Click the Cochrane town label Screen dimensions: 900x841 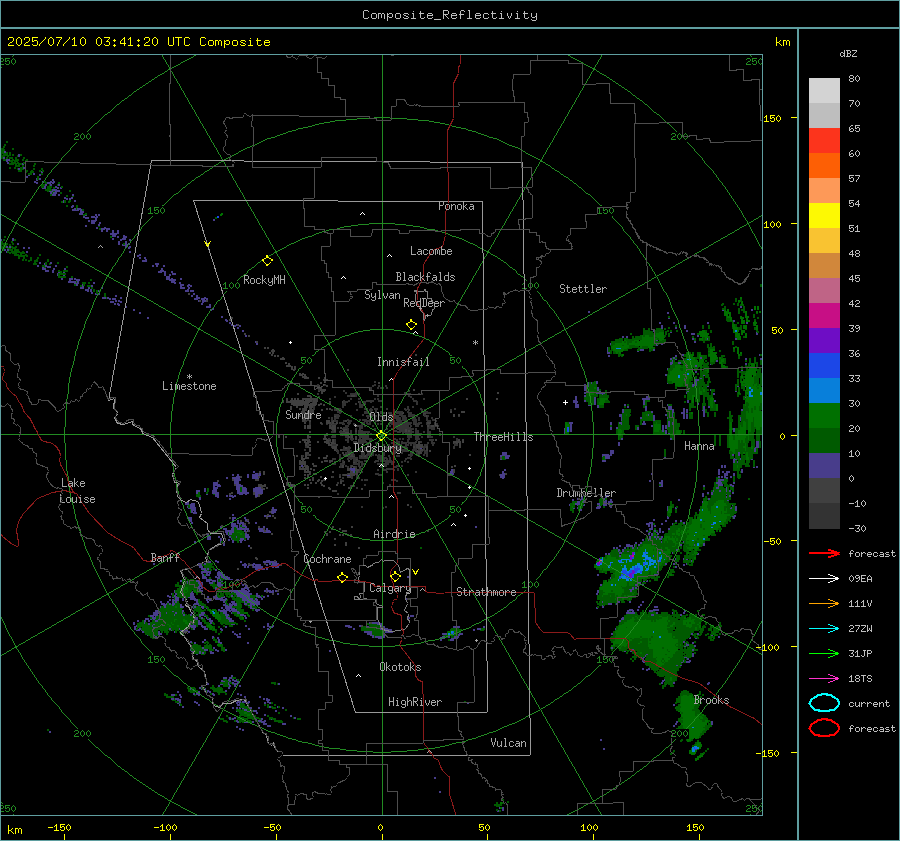[x=327, y=559]
